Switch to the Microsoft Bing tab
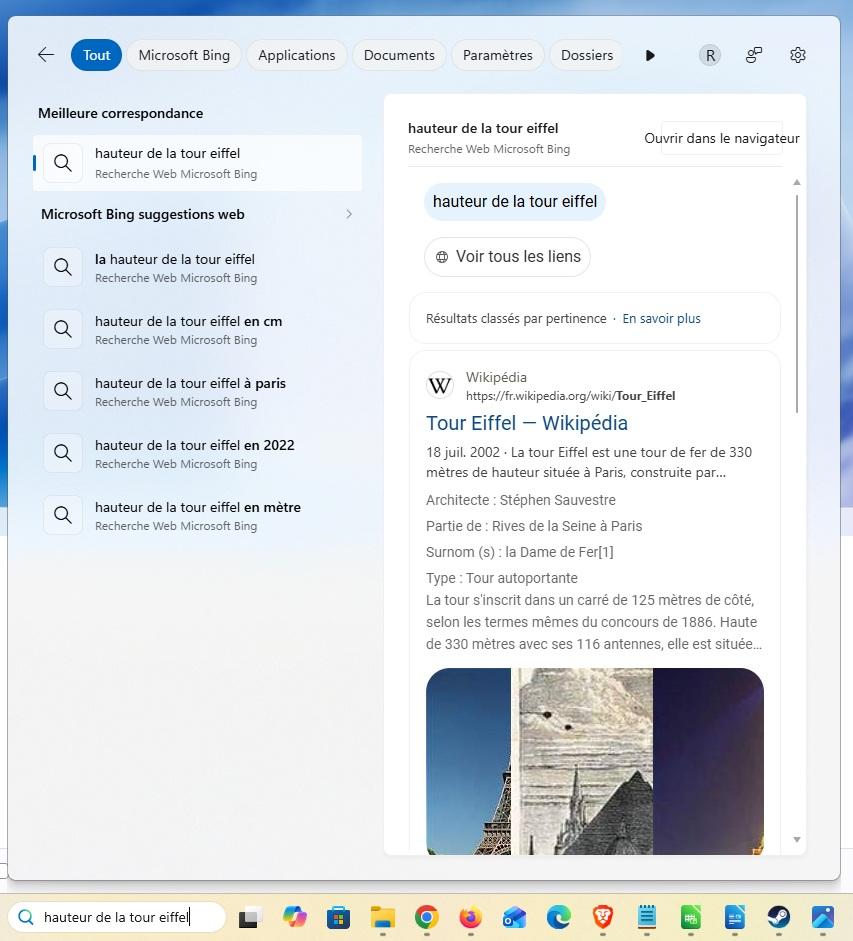 [x=184, y=55]
